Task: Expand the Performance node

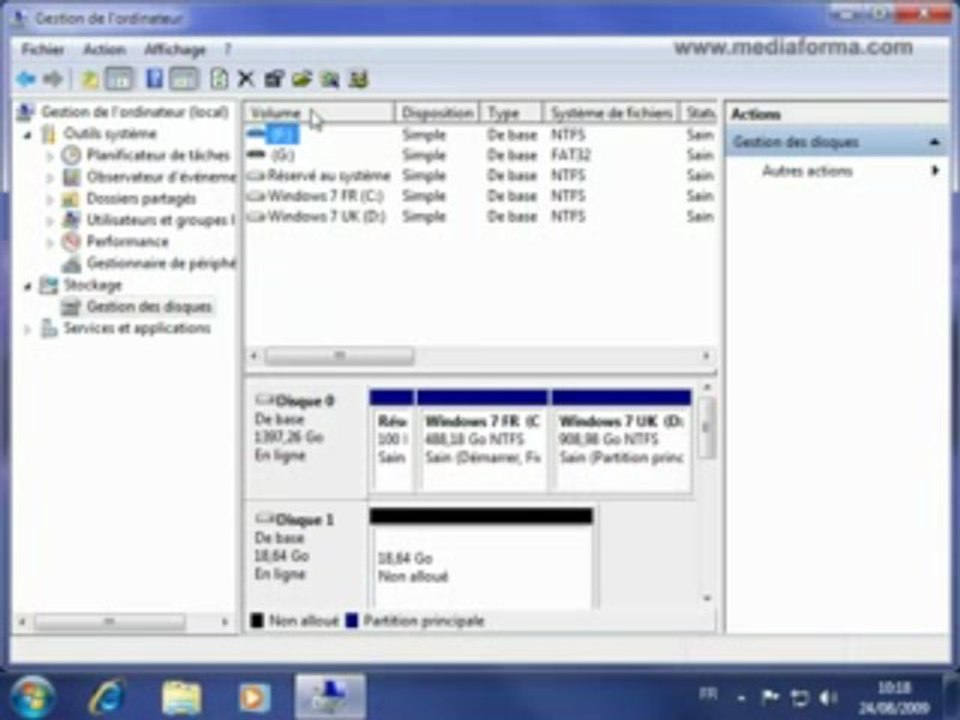Action: tap(50, 242)
